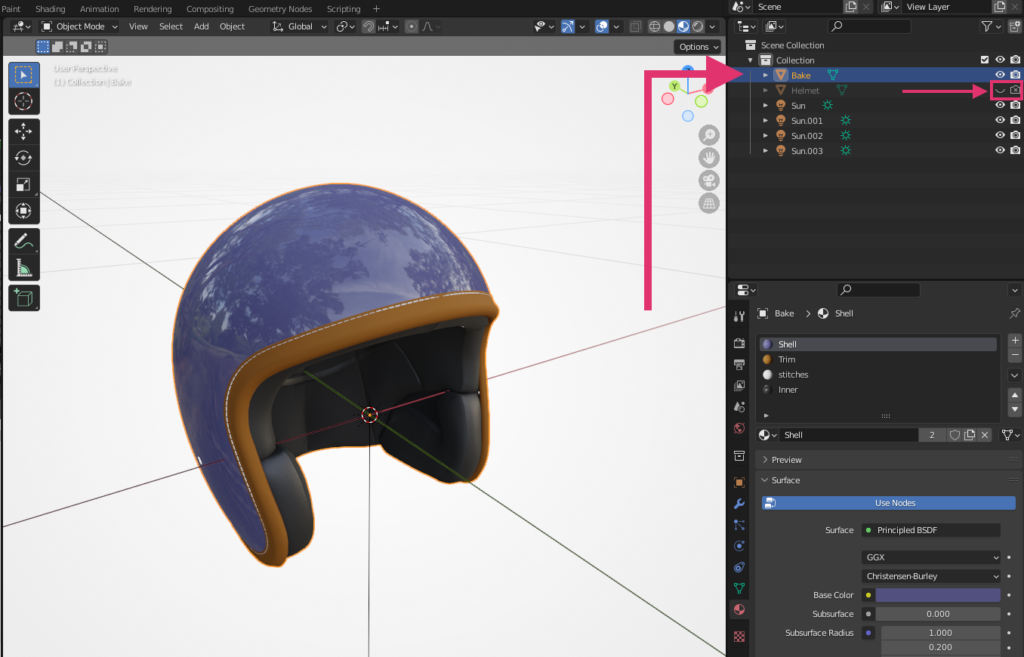
Task: Toggle X-ray mode in viewport header
Action: [635, 27]
